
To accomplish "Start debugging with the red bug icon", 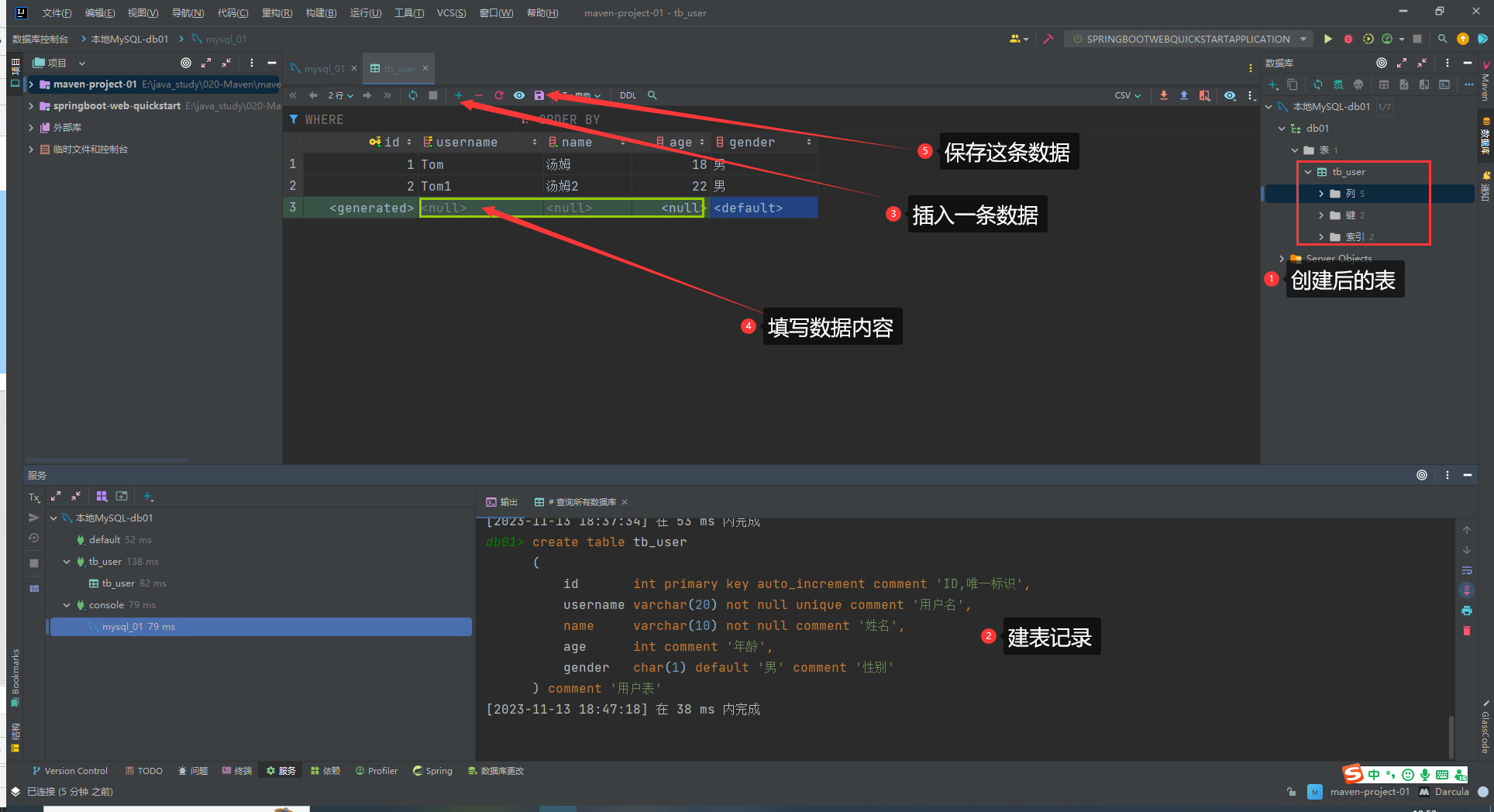I will coord(1348,39).
